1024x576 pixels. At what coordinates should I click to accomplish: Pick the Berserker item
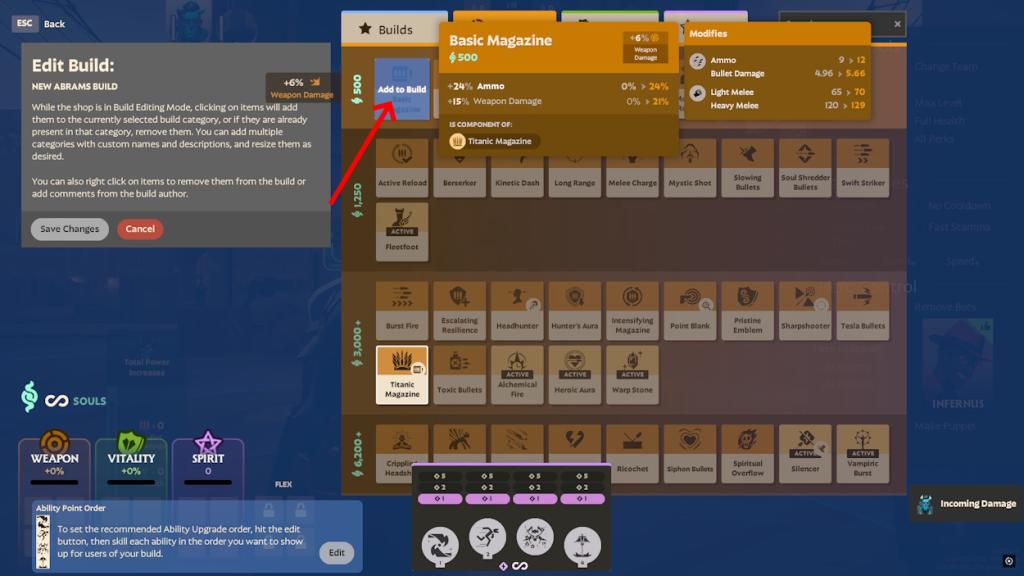pos(459,166)
